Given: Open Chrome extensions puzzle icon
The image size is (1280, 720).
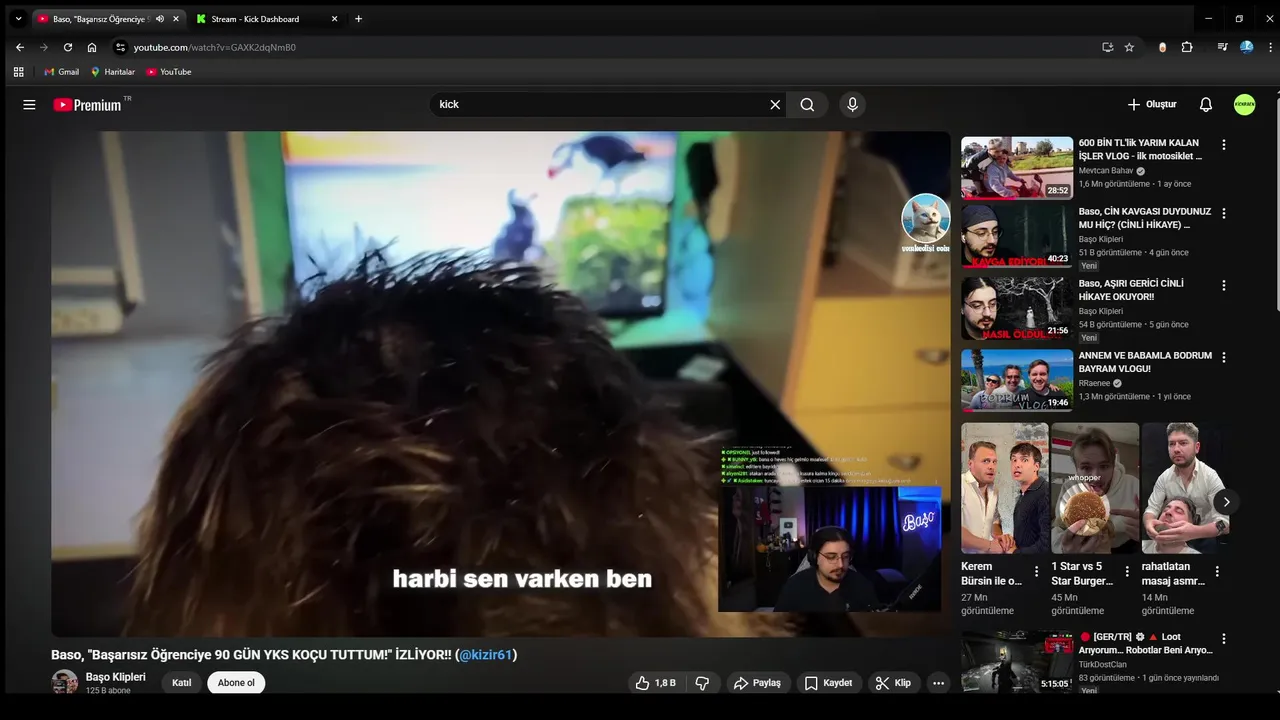Looking at the screenshot, I should click(1187, 47).
